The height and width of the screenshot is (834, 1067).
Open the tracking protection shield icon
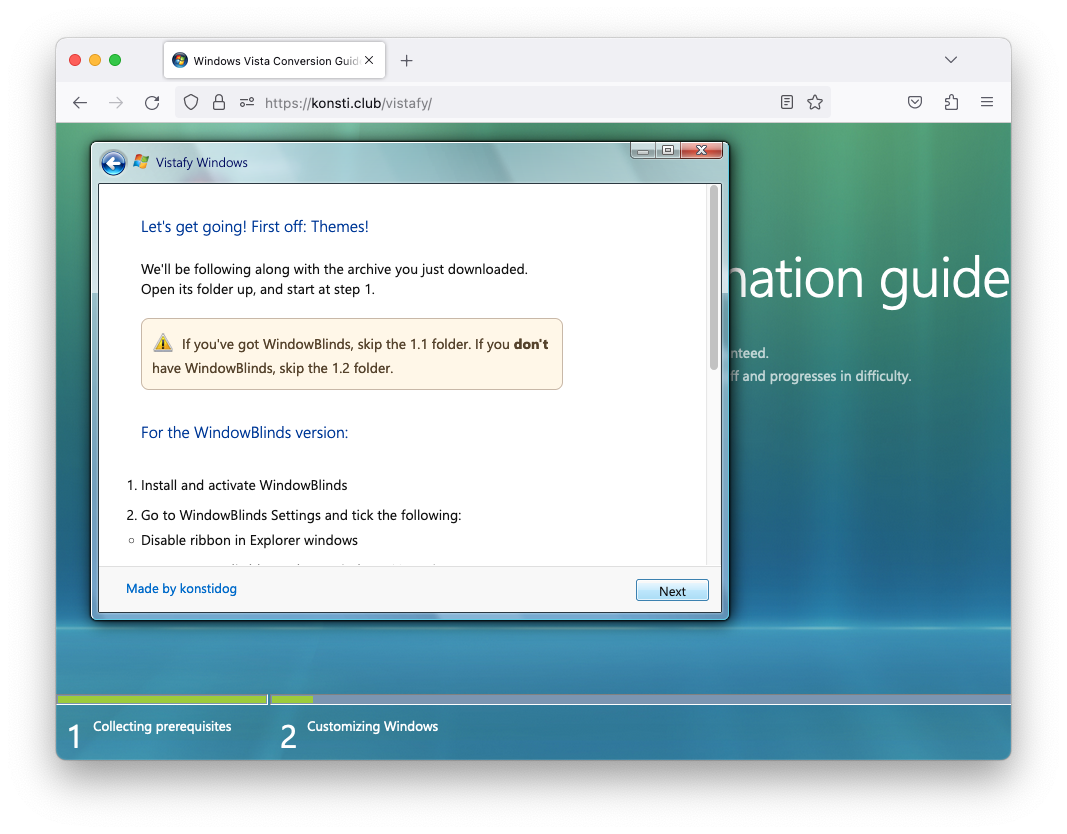[191, 103]
